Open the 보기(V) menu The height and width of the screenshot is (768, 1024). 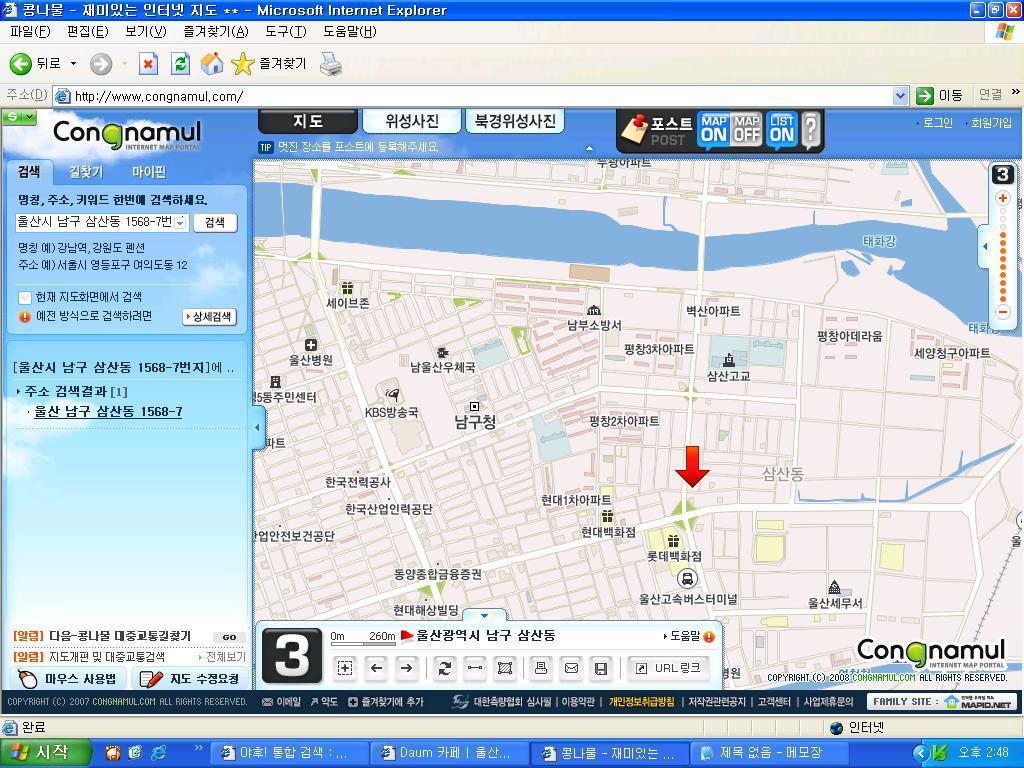[146, 31]
